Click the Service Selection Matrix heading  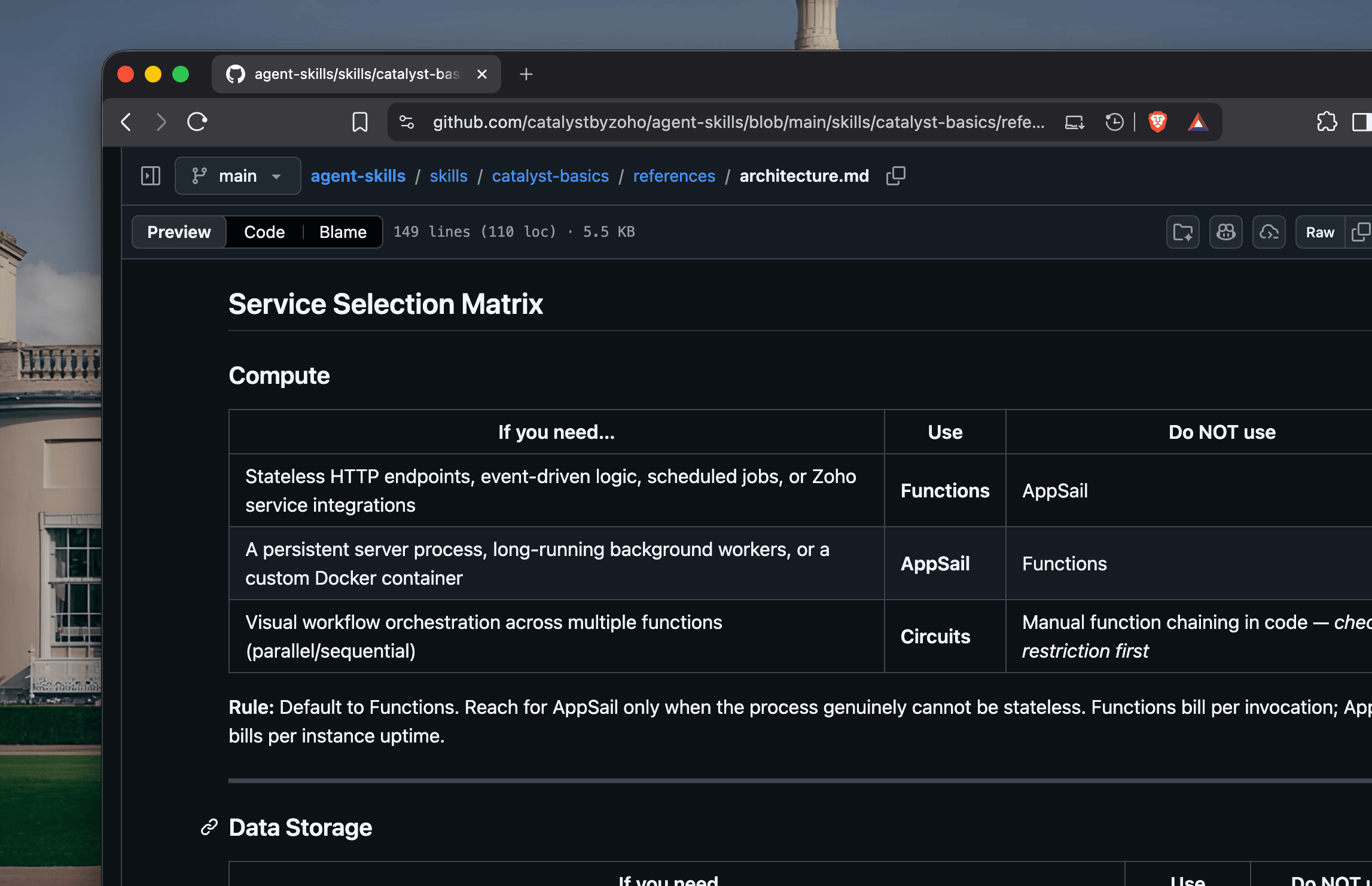[386, 304]
